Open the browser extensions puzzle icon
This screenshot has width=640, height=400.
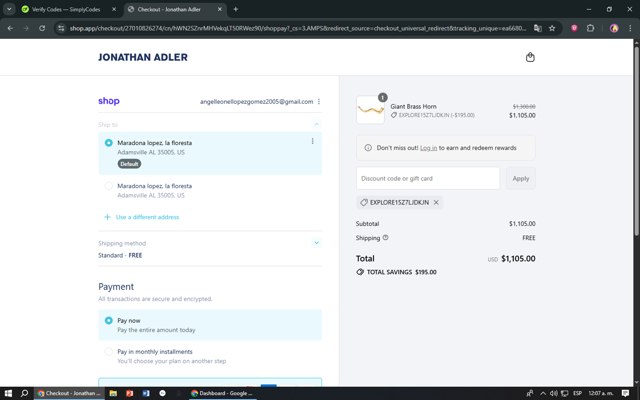[x=590, y=28]
